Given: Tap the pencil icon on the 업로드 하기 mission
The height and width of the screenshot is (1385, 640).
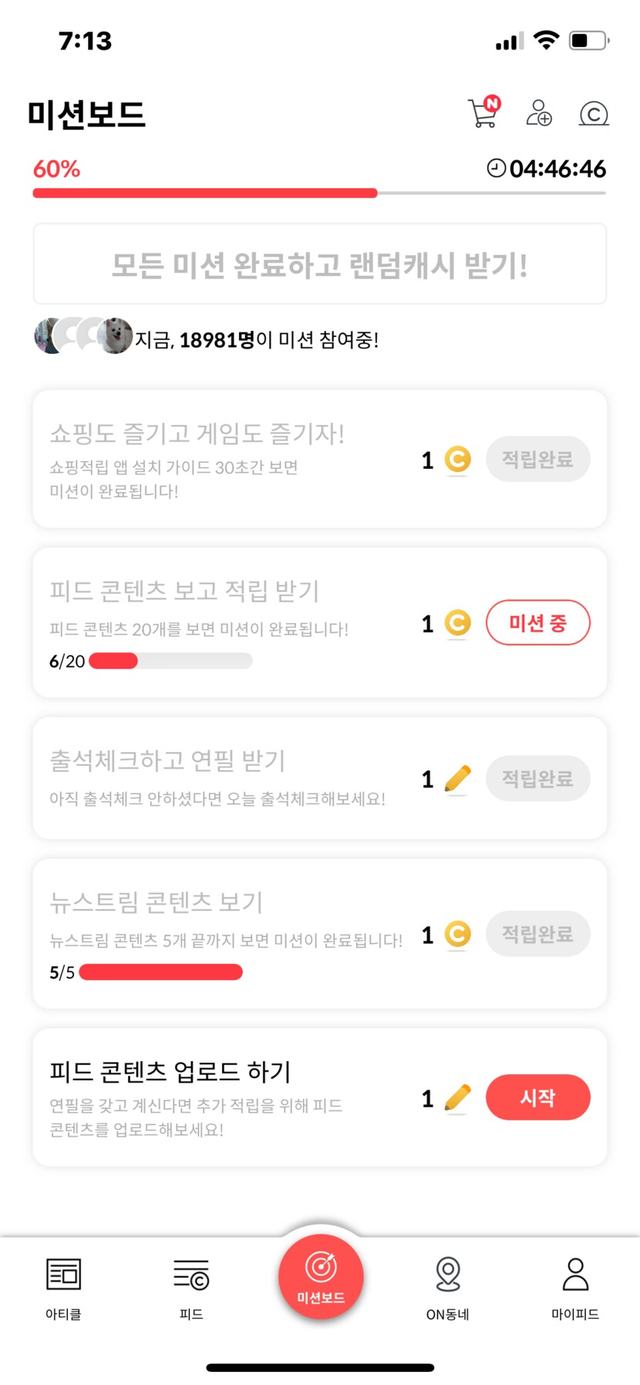Looking at the screenshot, I should (457, 1098).
